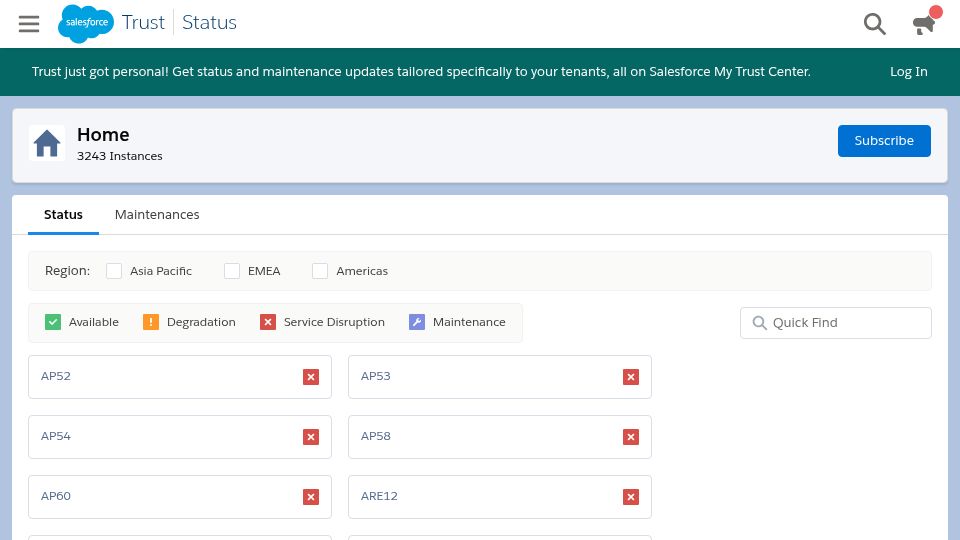
Task: Switch to the Status tab
Action: pyautogui.click(x=63, y=215)
